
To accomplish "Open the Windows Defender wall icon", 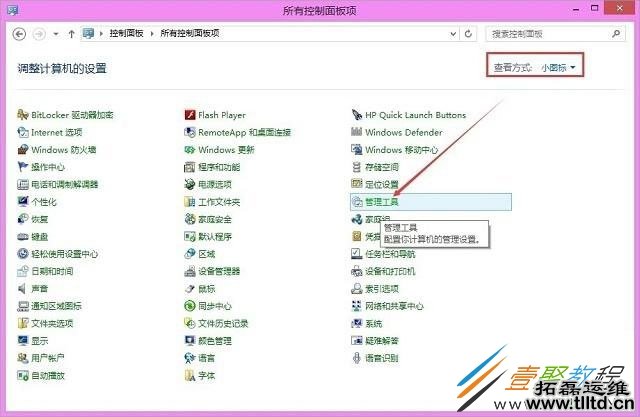I will coord(357,132).
